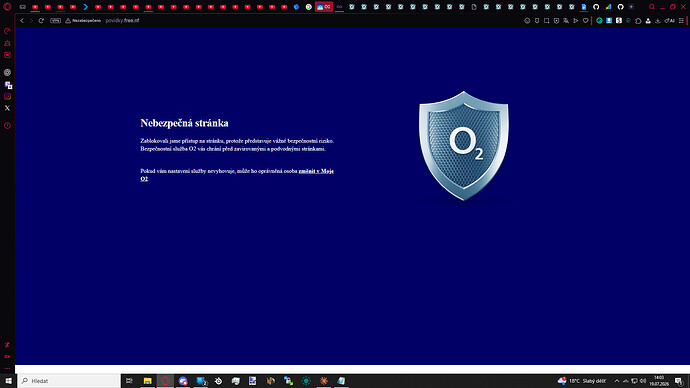Open Easy Setup menu in toolbar
Image resolution: width=690 pixels, height=388 pixels.
click(681, 21)
